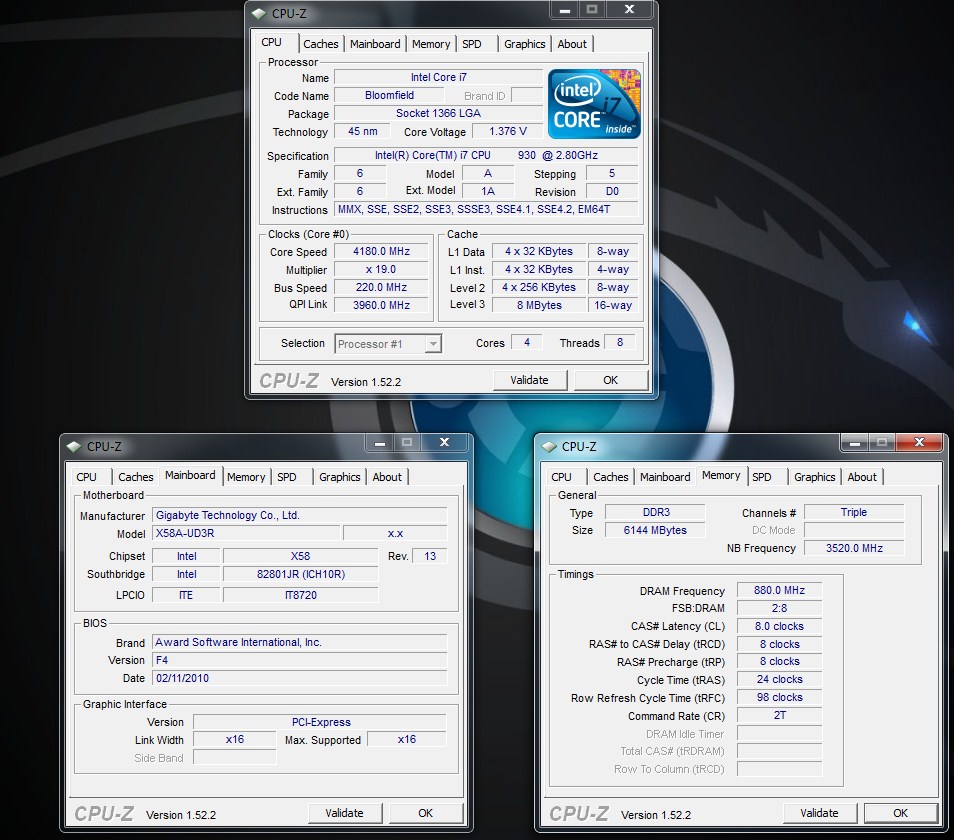954x840 pixels.
Task: Select the active Mainboard tab in Mainboard window
Action: click(x=190, y=475)
